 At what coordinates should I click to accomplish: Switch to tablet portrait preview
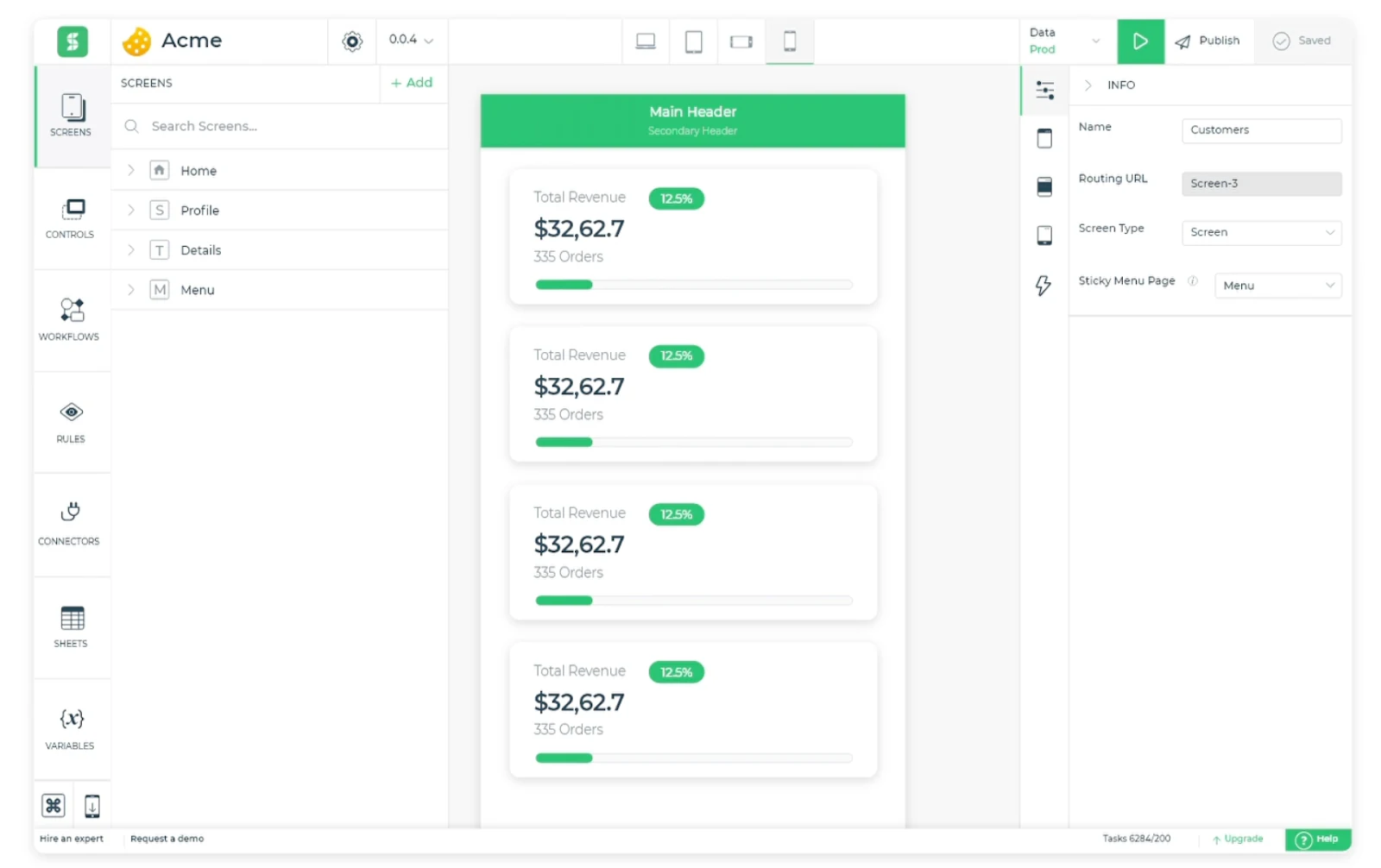[693, 41]
